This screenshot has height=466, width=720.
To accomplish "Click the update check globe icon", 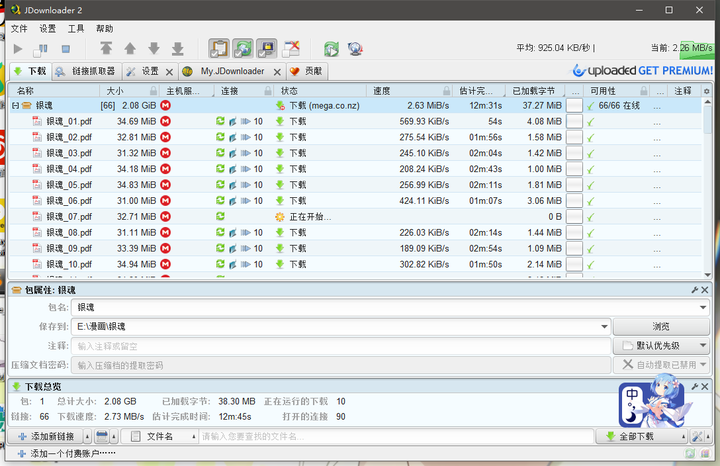I will (355, 48).
